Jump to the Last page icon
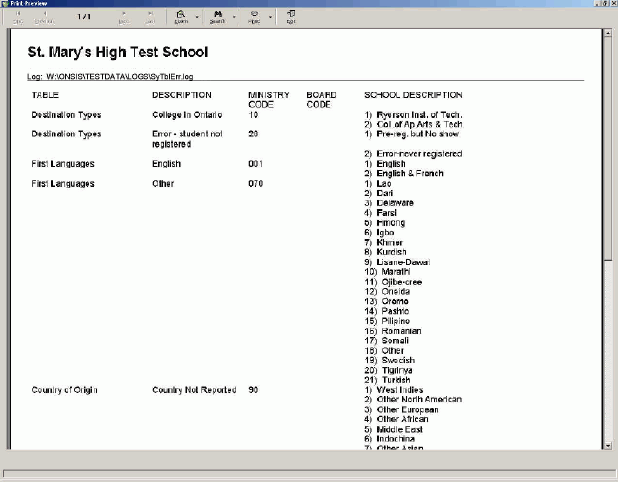618x482 pixels. [150, 17]
